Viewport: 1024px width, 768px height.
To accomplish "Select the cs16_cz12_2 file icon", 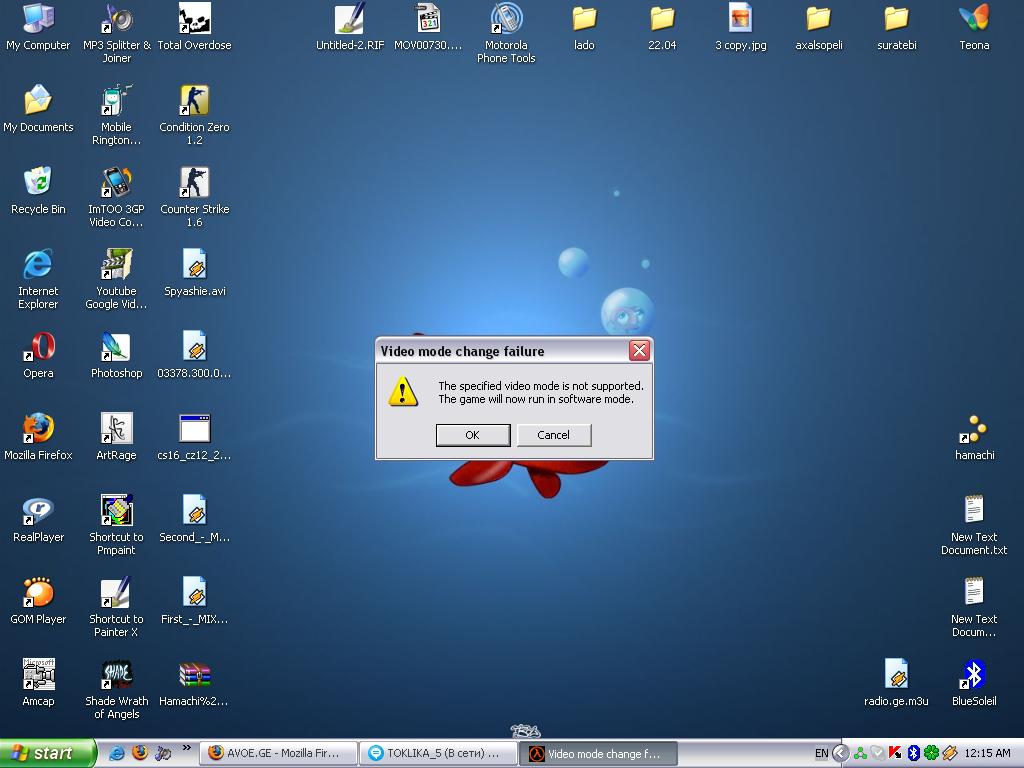I will tap(195, 436).
